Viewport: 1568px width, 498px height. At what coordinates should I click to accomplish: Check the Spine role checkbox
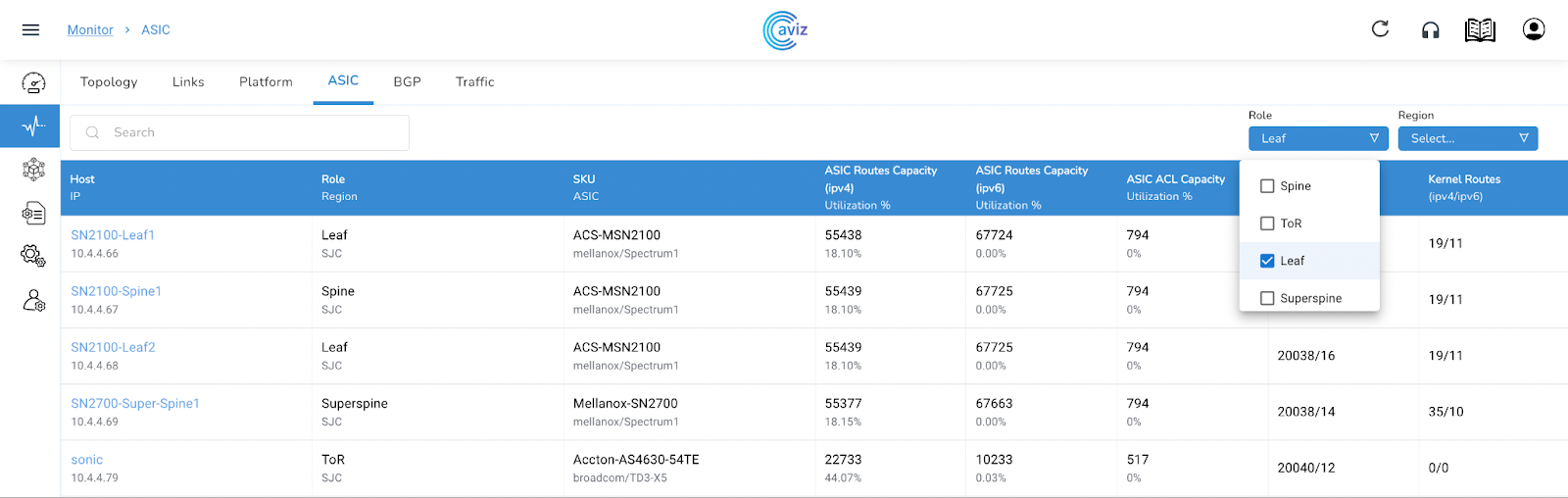pos(1267,186)
